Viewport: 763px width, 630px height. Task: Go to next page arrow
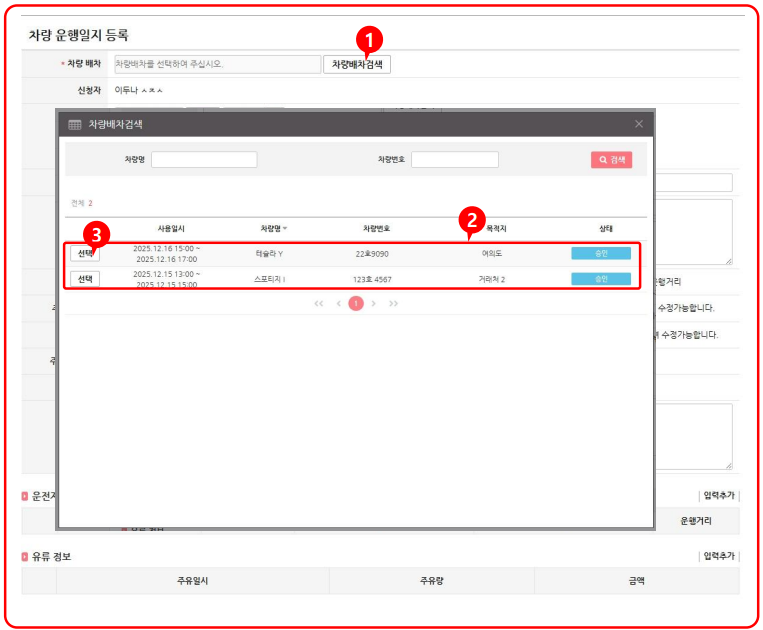click(x=374, y=303)
